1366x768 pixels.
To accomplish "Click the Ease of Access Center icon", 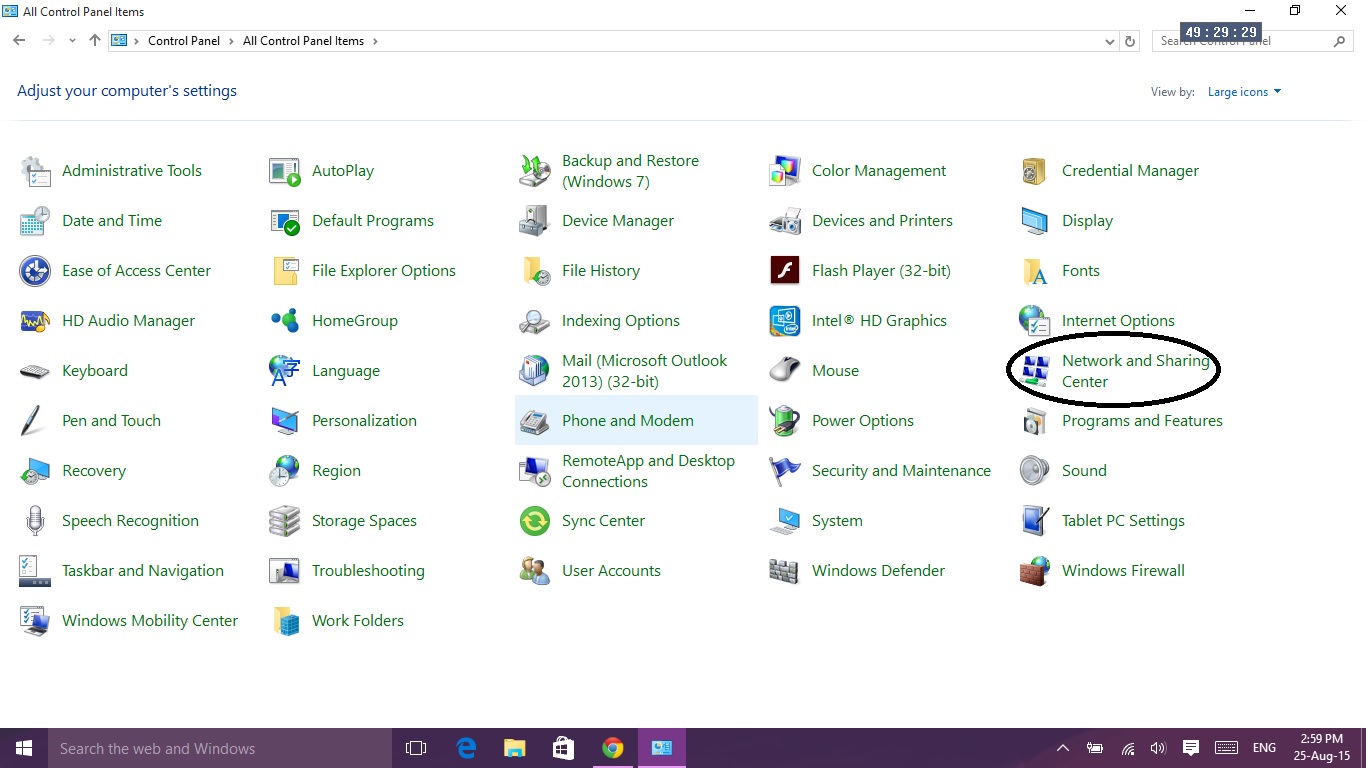I will tap(35, 271).
